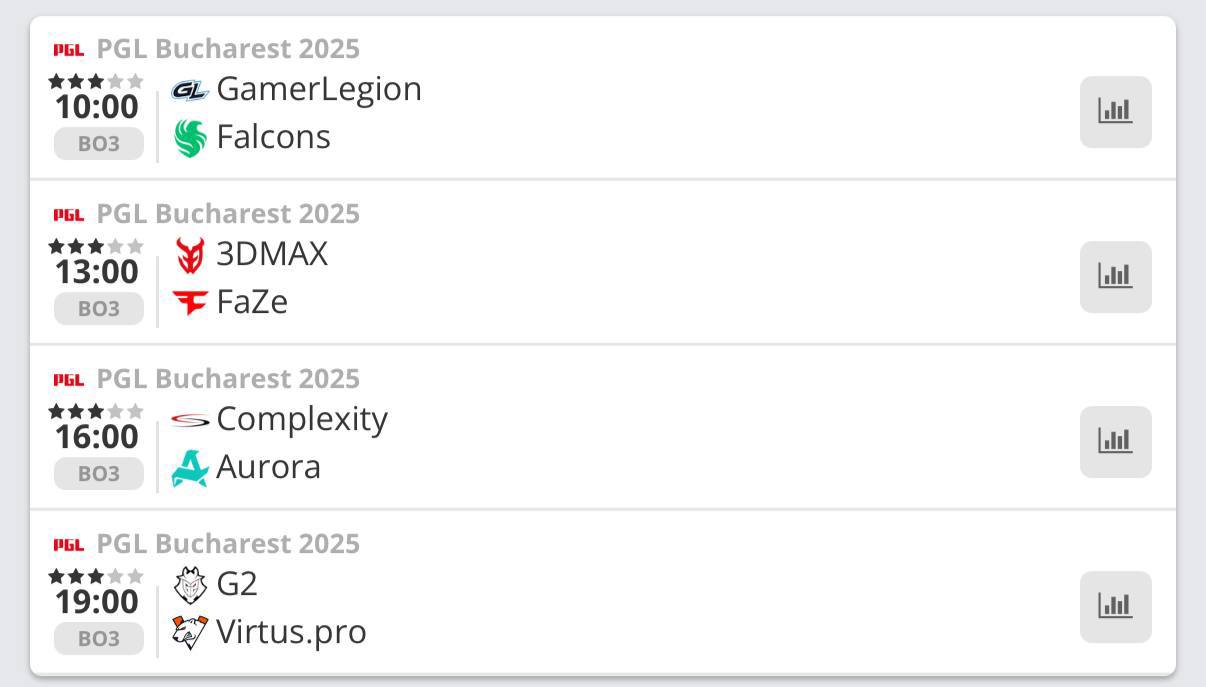Click the GamerLegion team logo

[x=190, y=90]
